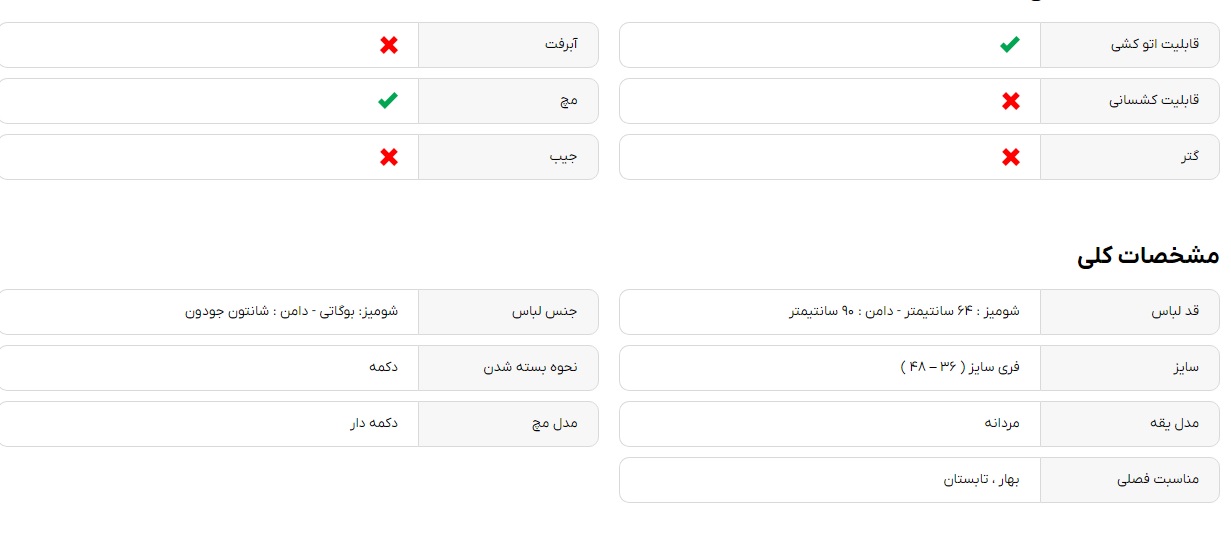Click the red cross for قابلیت کشسانی
This screenshot has width=1231, height=555.
click(1011, 101)
